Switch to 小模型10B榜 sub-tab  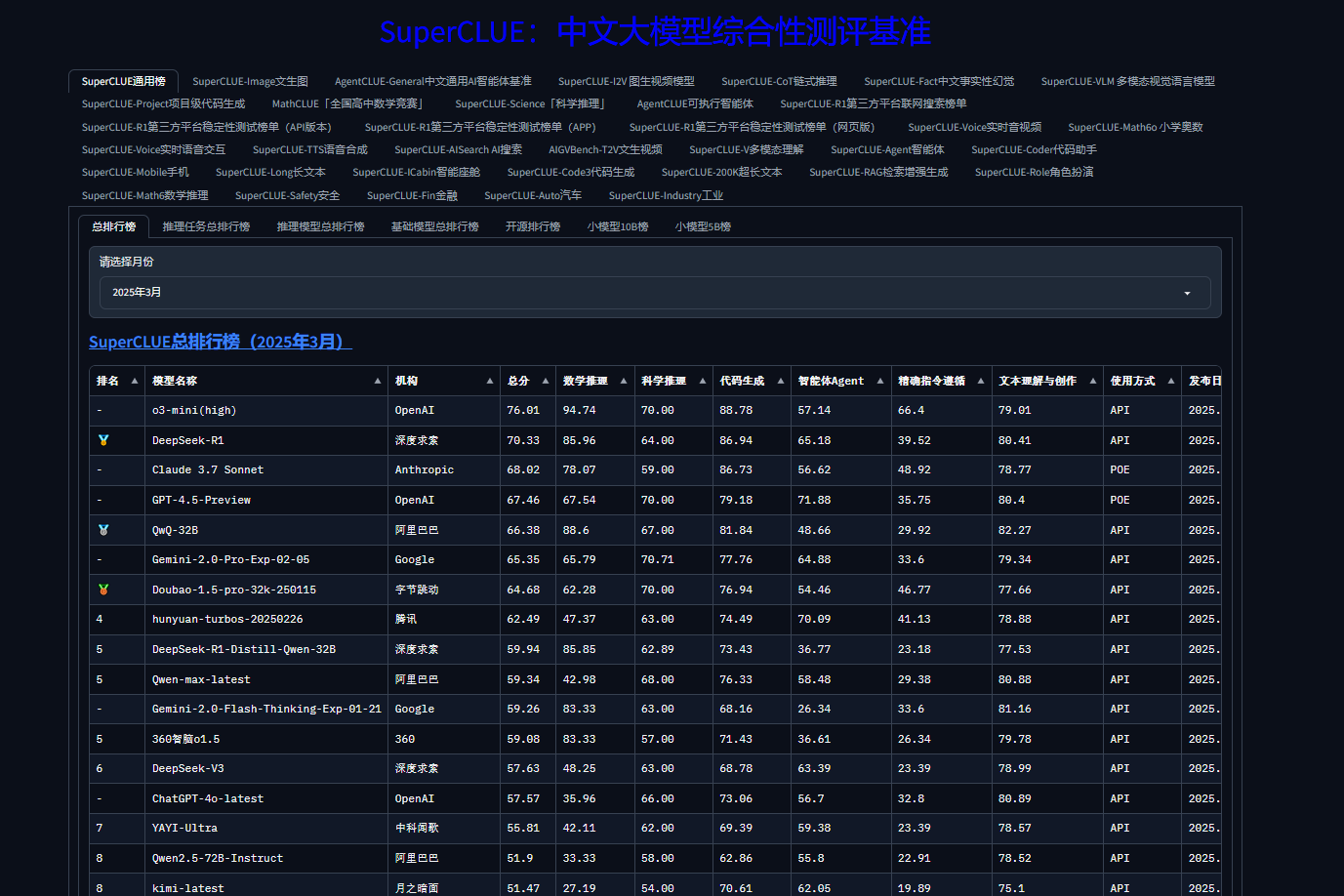click(x=618, y=226)
